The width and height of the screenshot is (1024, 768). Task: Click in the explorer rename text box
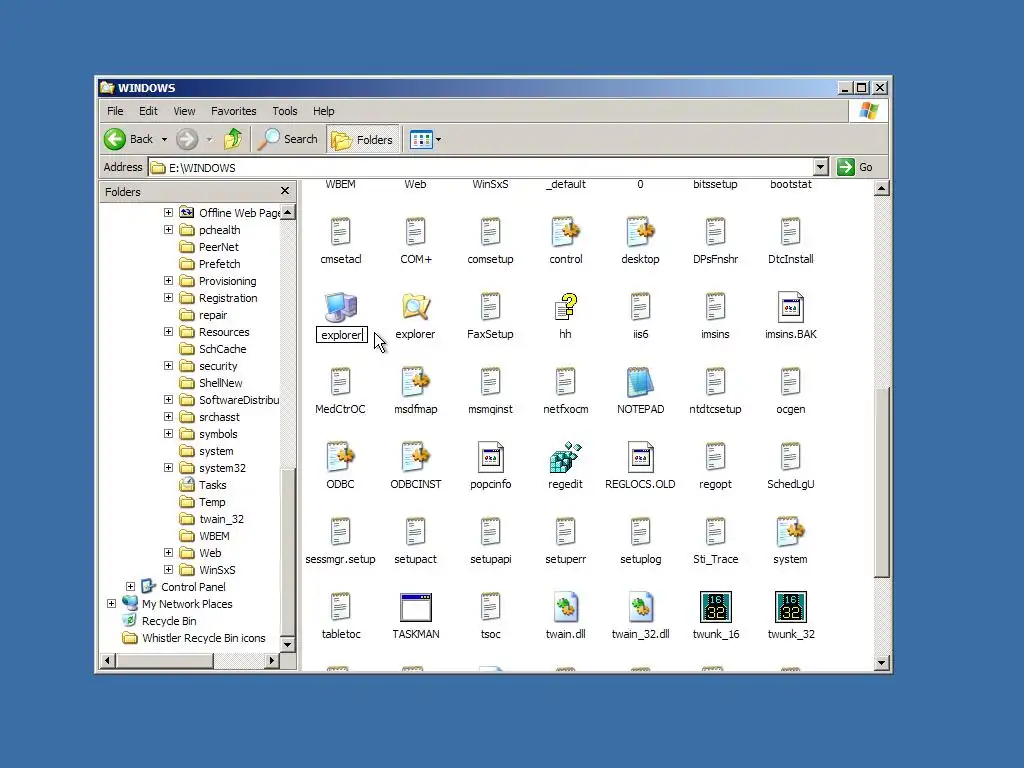point(342,334)
